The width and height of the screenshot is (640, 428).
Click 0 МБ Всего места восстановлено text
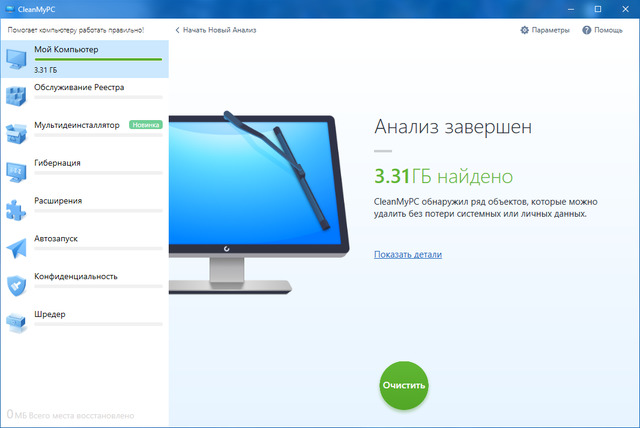pos(70,415)
